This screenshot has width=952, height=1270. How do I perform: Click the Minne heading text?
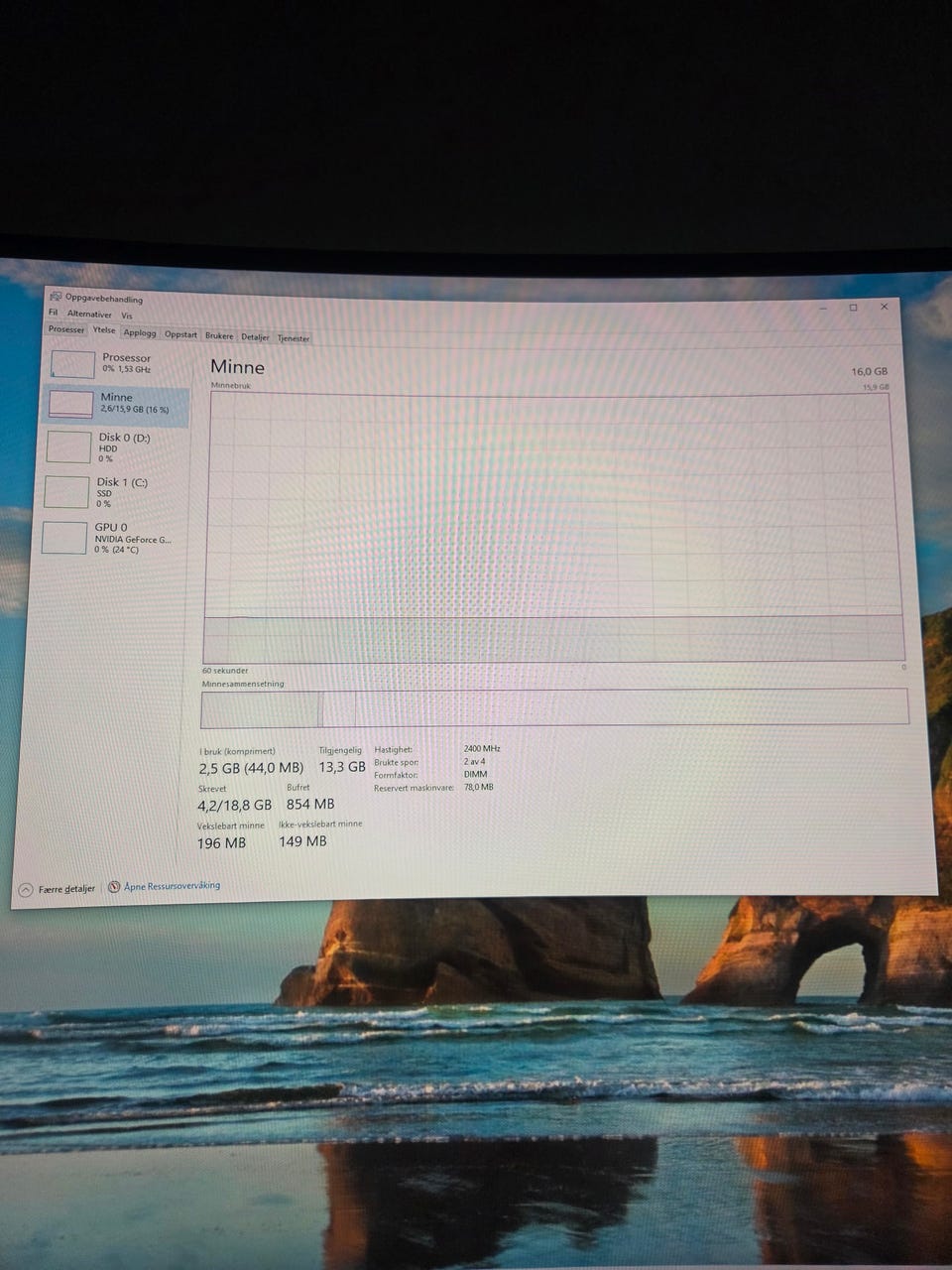coord(237,366)
